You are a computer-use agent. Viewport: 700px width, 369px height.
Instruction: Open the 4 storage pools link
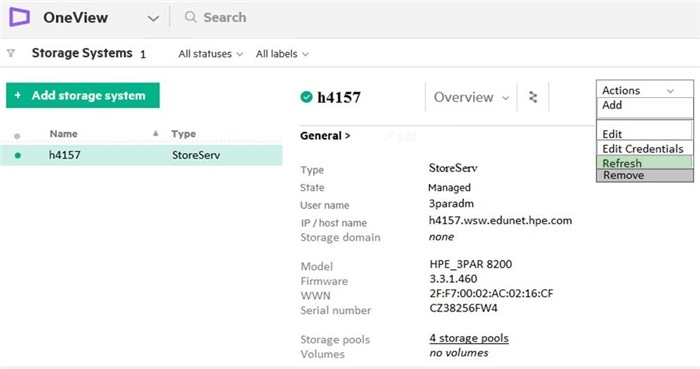(469, 338)
